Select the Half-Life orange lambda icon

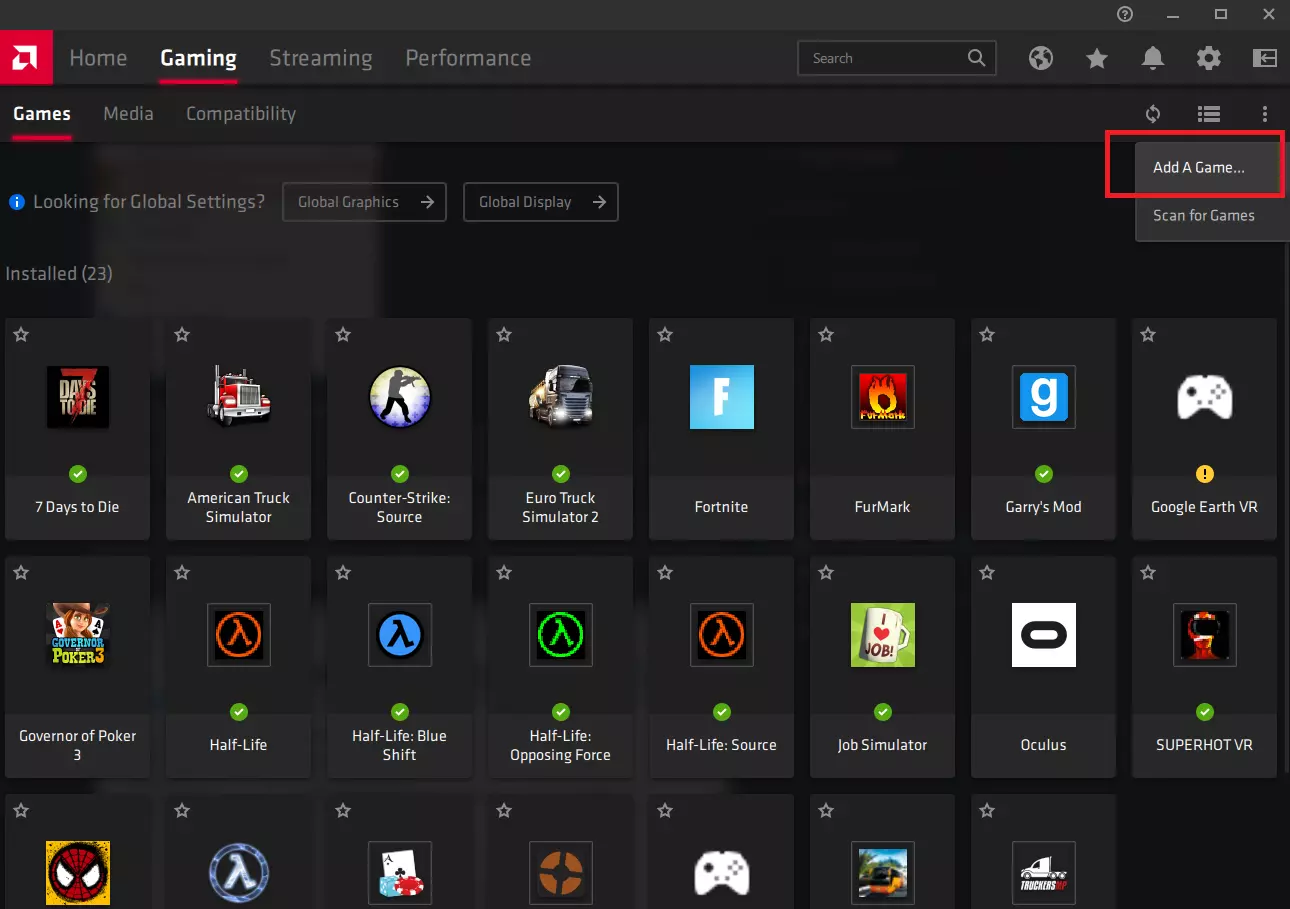click(x=238, y=635)
